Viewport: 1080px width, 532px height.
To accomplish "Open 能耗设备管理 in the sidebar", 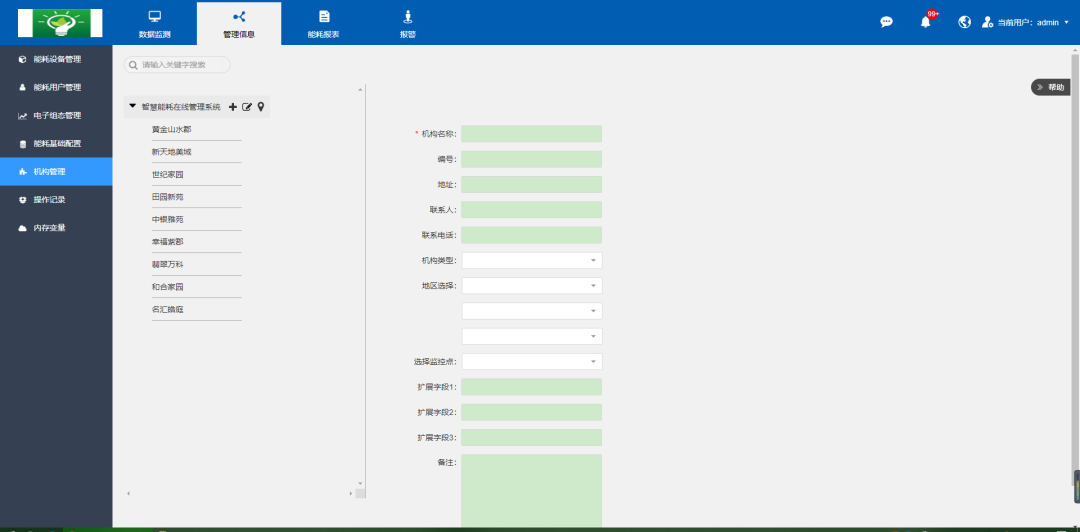I will pyautogui.click(x=56, y=59).
